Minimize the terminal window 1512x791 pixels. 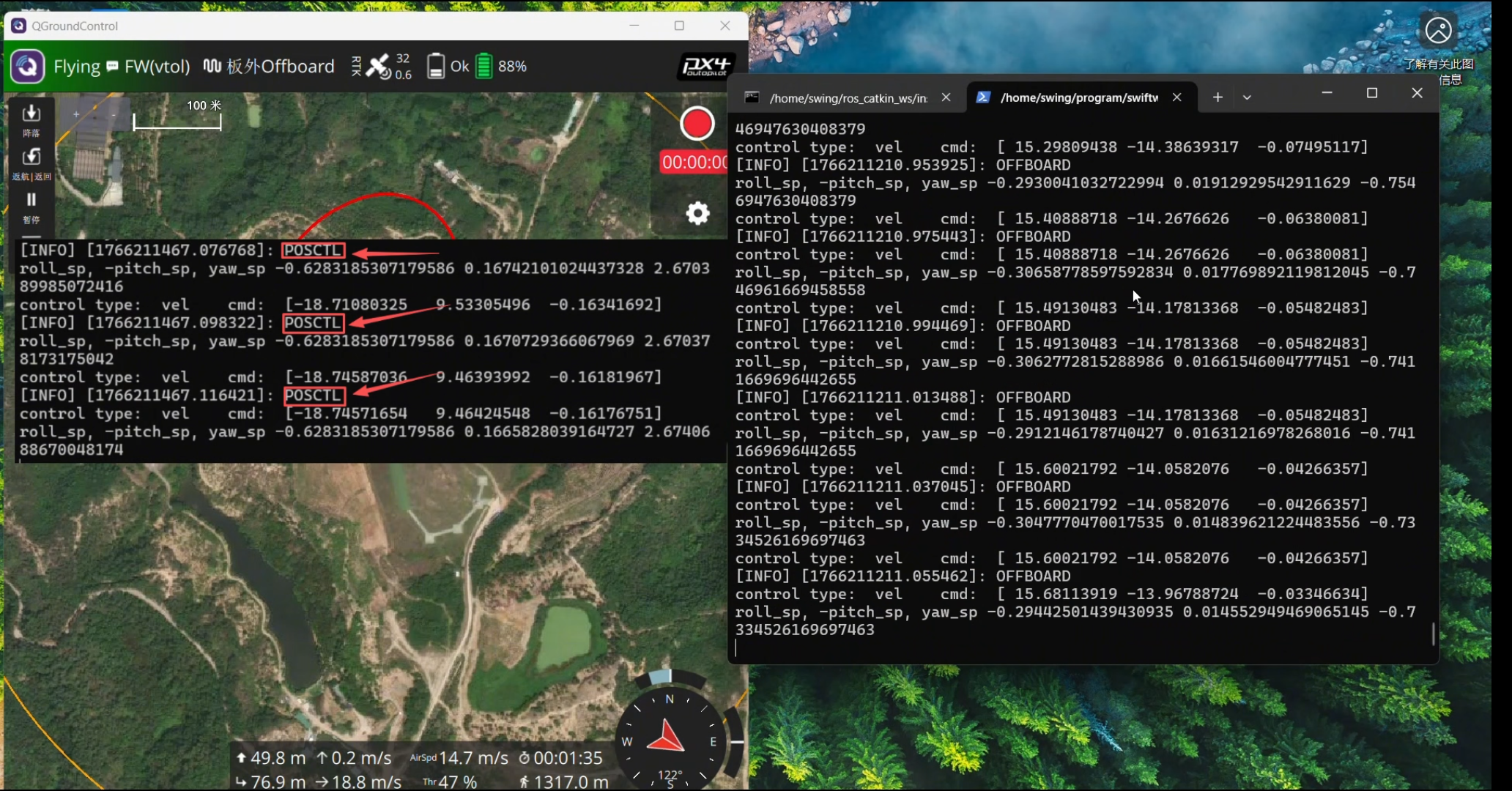[x=1327, y=93]
